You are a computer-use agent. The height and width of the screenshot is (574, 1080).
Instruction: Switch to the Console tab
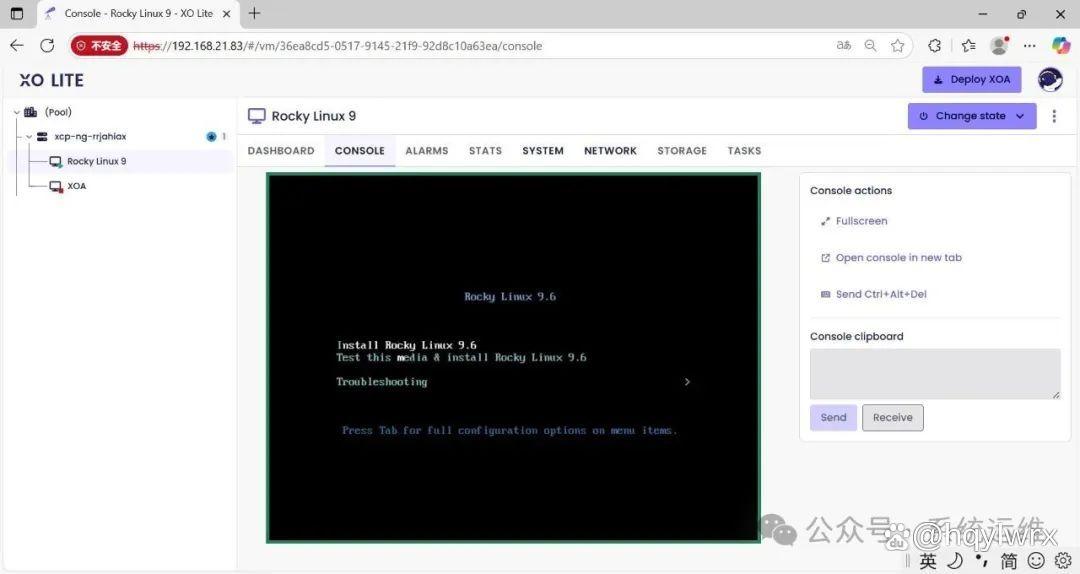(x=360, y=150)
